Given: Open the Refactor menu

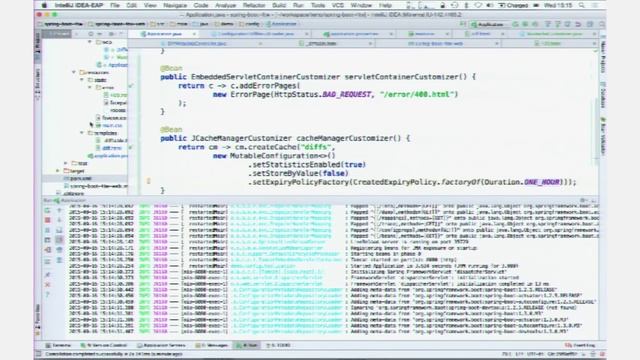Looking at the screenshot, I should [254, 5].
